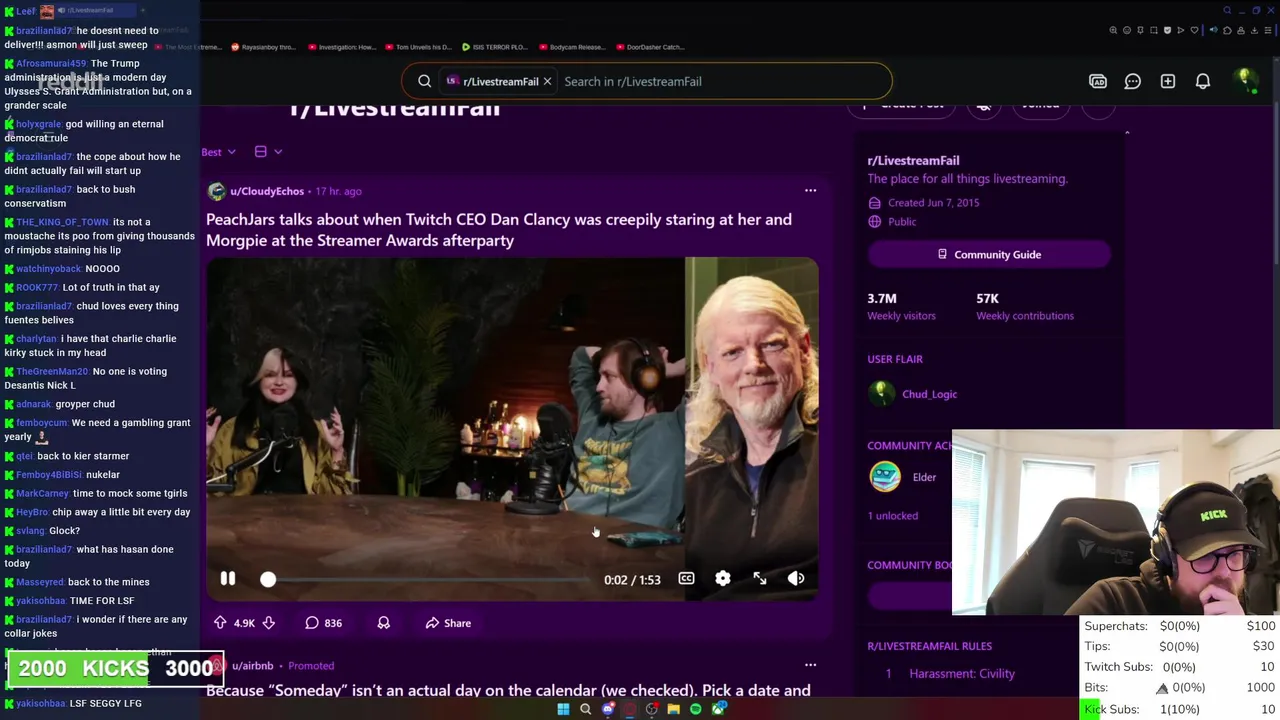The width and height of the screenshot is (1280, 720).
Task: Open the 'Bodycam Release...' bookmark
Action: (x=571, y=47)
